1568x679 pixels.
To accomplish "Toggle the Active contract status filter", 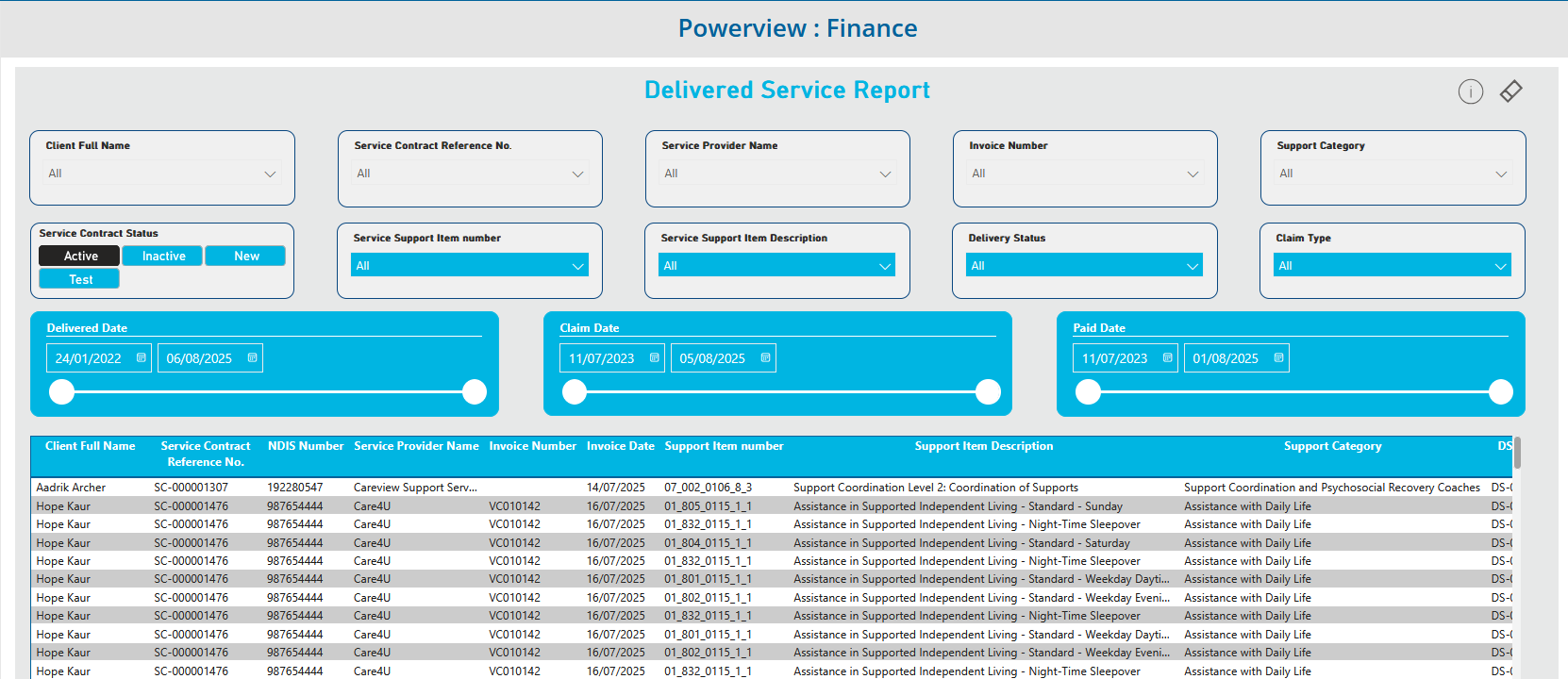I will pos(79,256).
